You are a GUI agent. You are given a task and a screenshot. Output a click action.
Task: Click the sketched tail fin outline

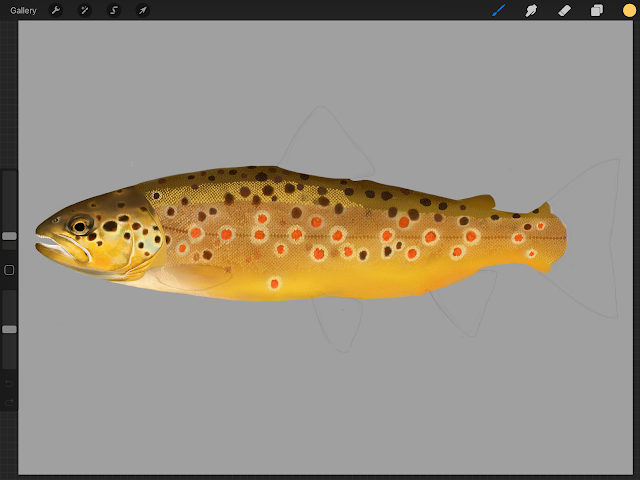588,239
